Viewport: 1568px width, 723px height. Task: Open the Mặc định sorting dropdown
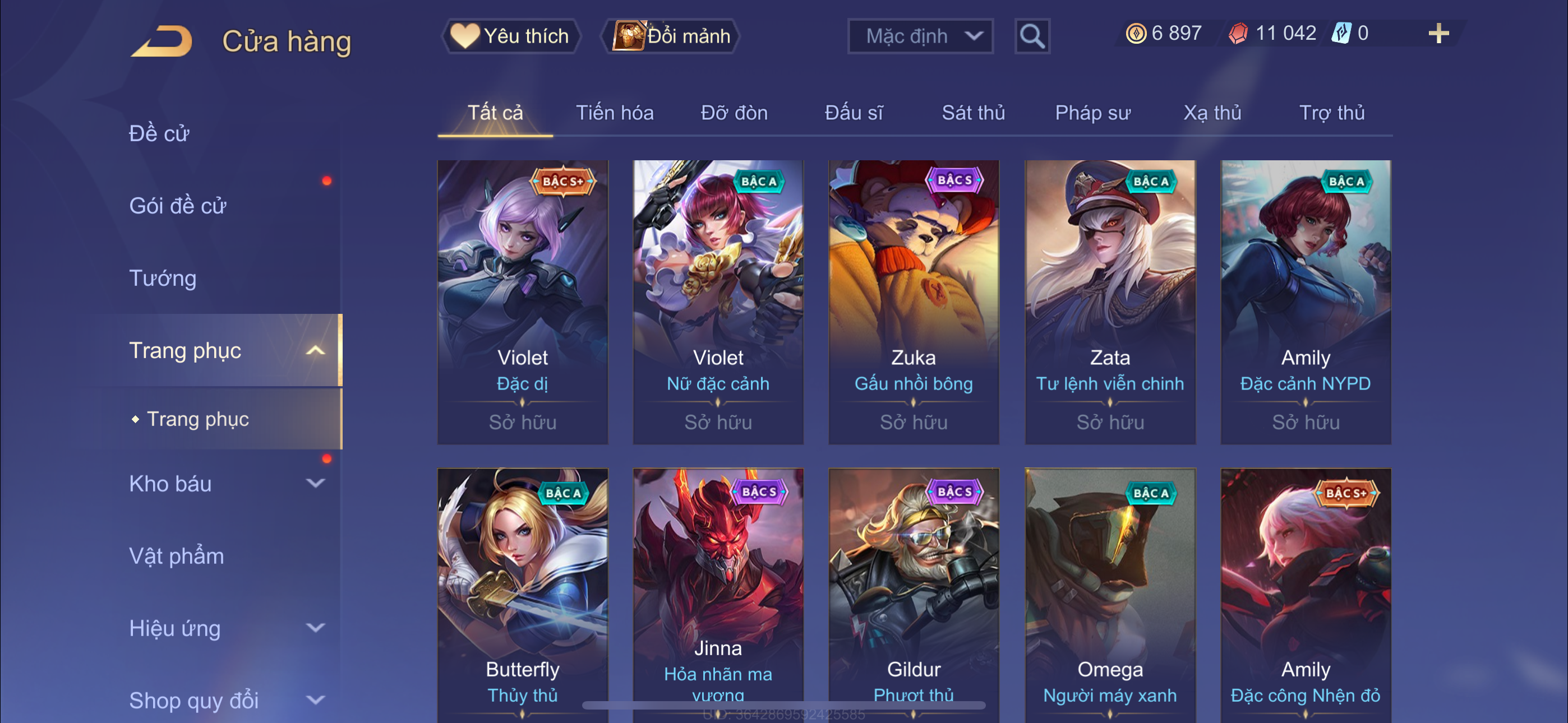point(920,36)
